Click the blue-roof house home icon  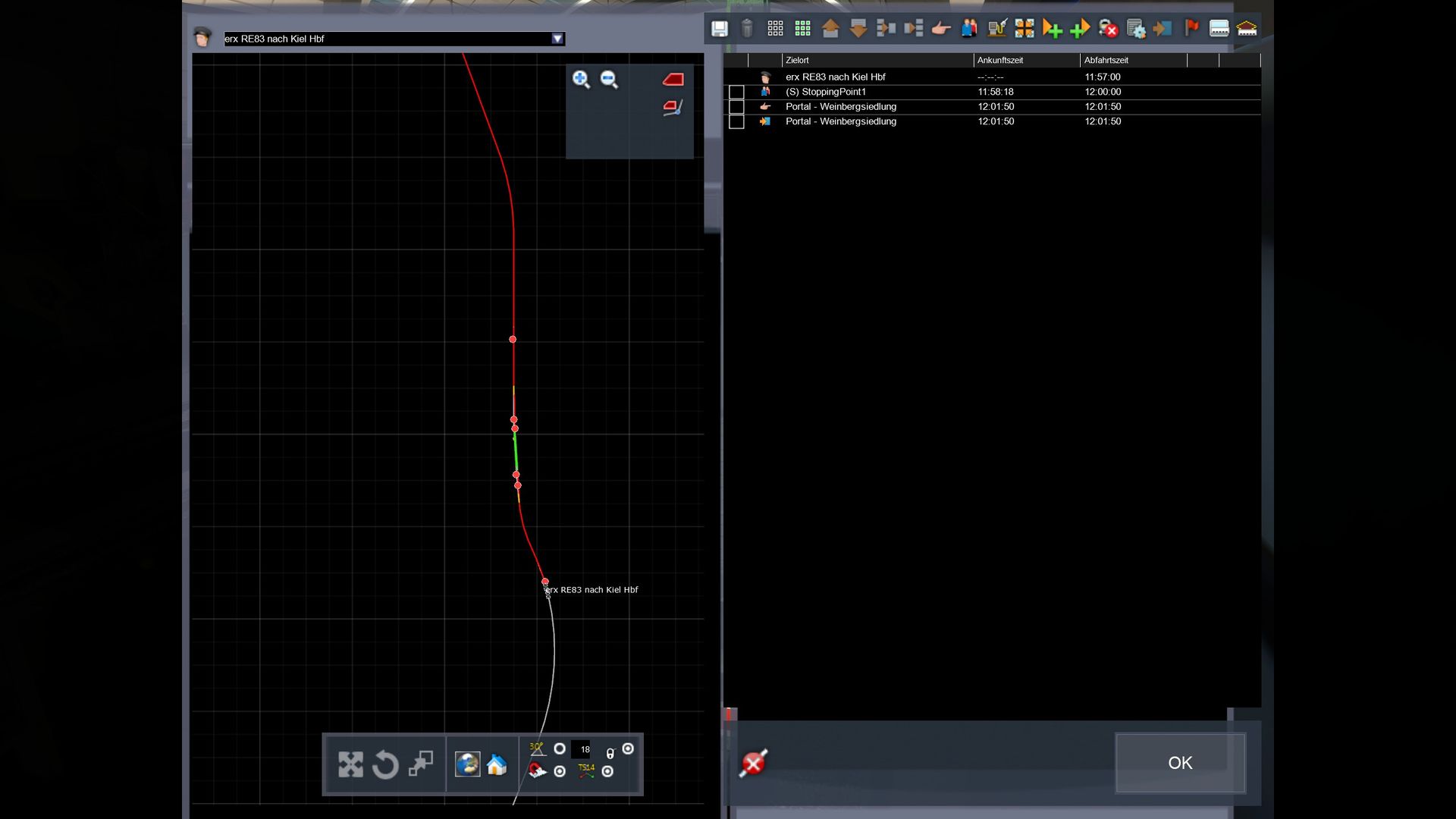click(497, 764)
